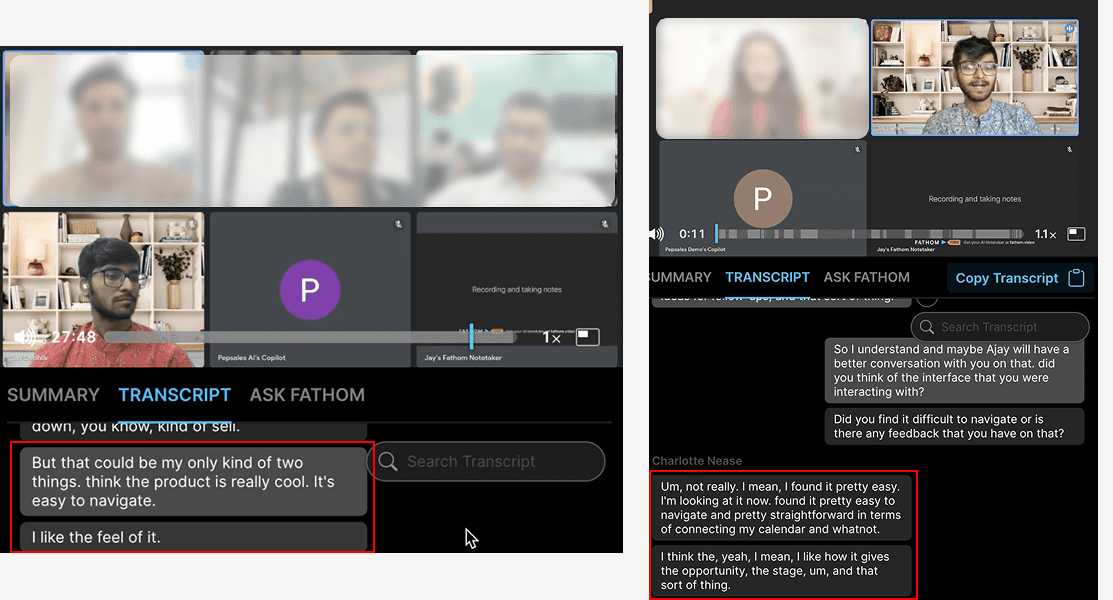Click "Recording and taking notes" in right tile
Viewport: 1113px width, 600px height.
pyautogui.click(x=975, y=199)
